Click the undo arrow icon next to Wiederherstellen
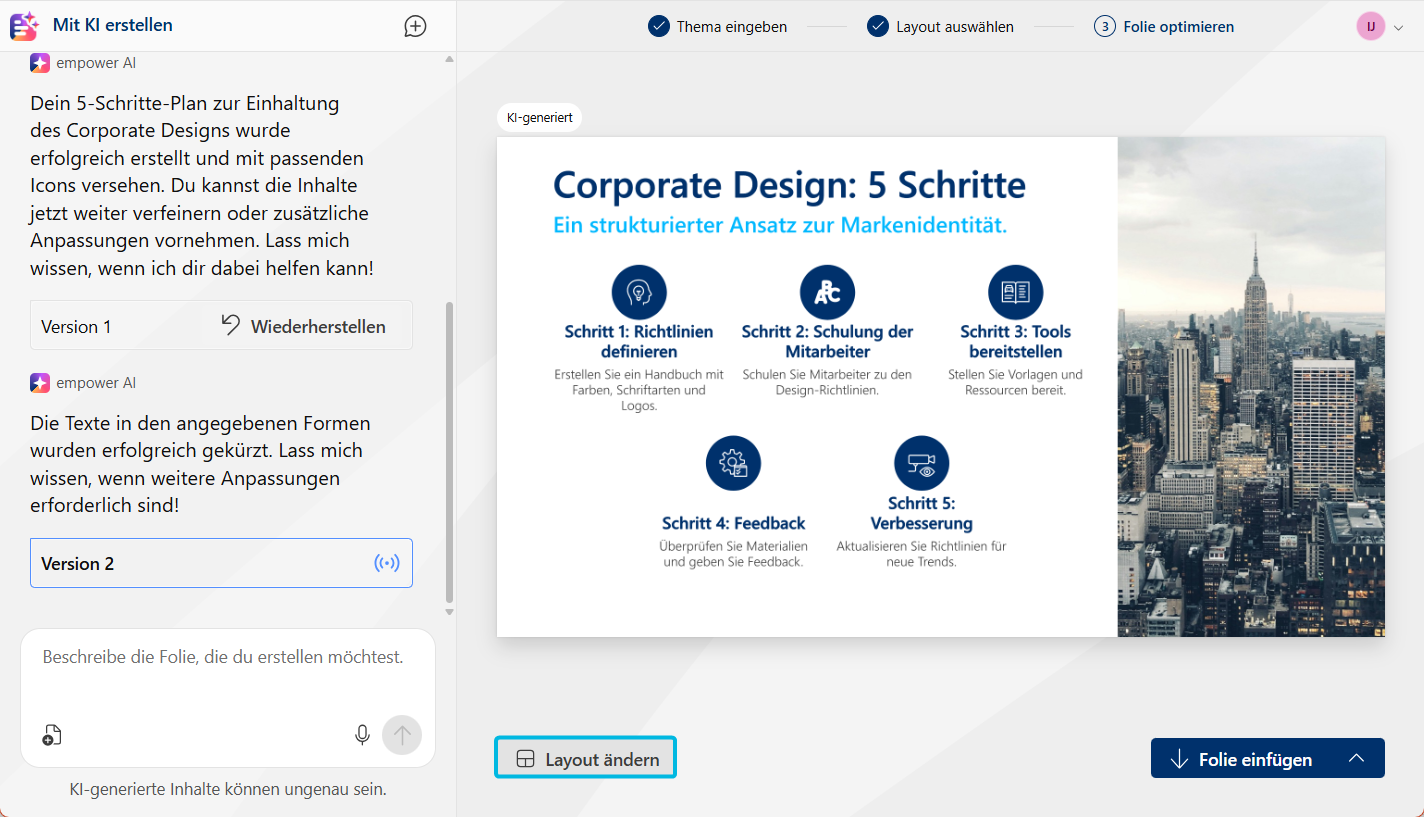1424x817 pixels. click(231, 325)
